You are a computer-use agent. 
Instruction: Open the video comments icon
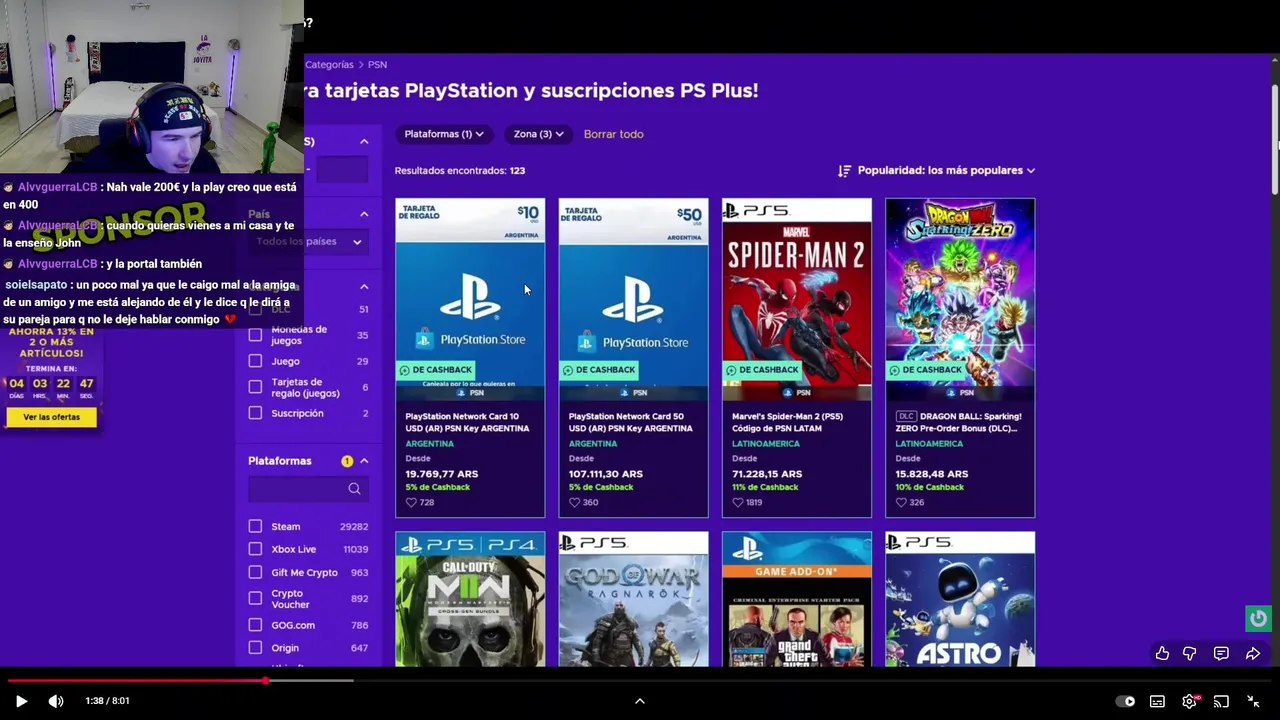pyautogui.click(x=1221, y=653)
